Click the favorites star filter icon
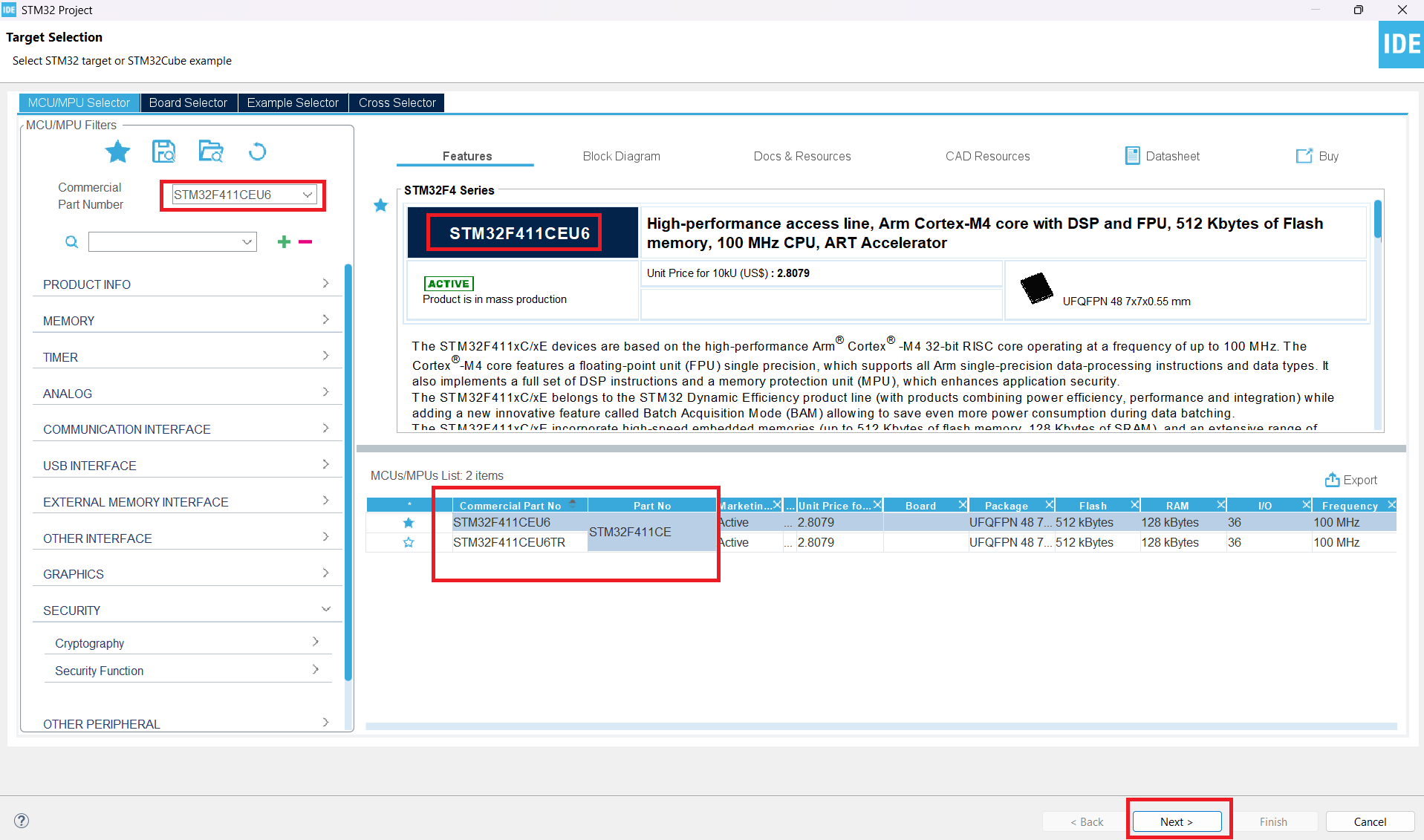Screen dimensions: 1424x840 pos(117,152)
